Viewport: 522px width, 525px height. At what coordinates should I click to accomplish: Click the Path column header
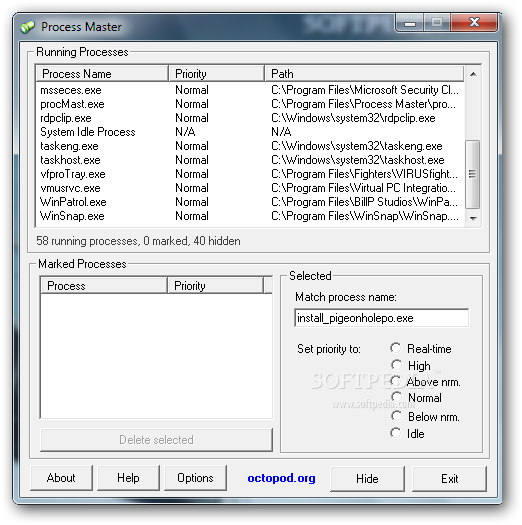pyautogui.click(x=364, y=73)
